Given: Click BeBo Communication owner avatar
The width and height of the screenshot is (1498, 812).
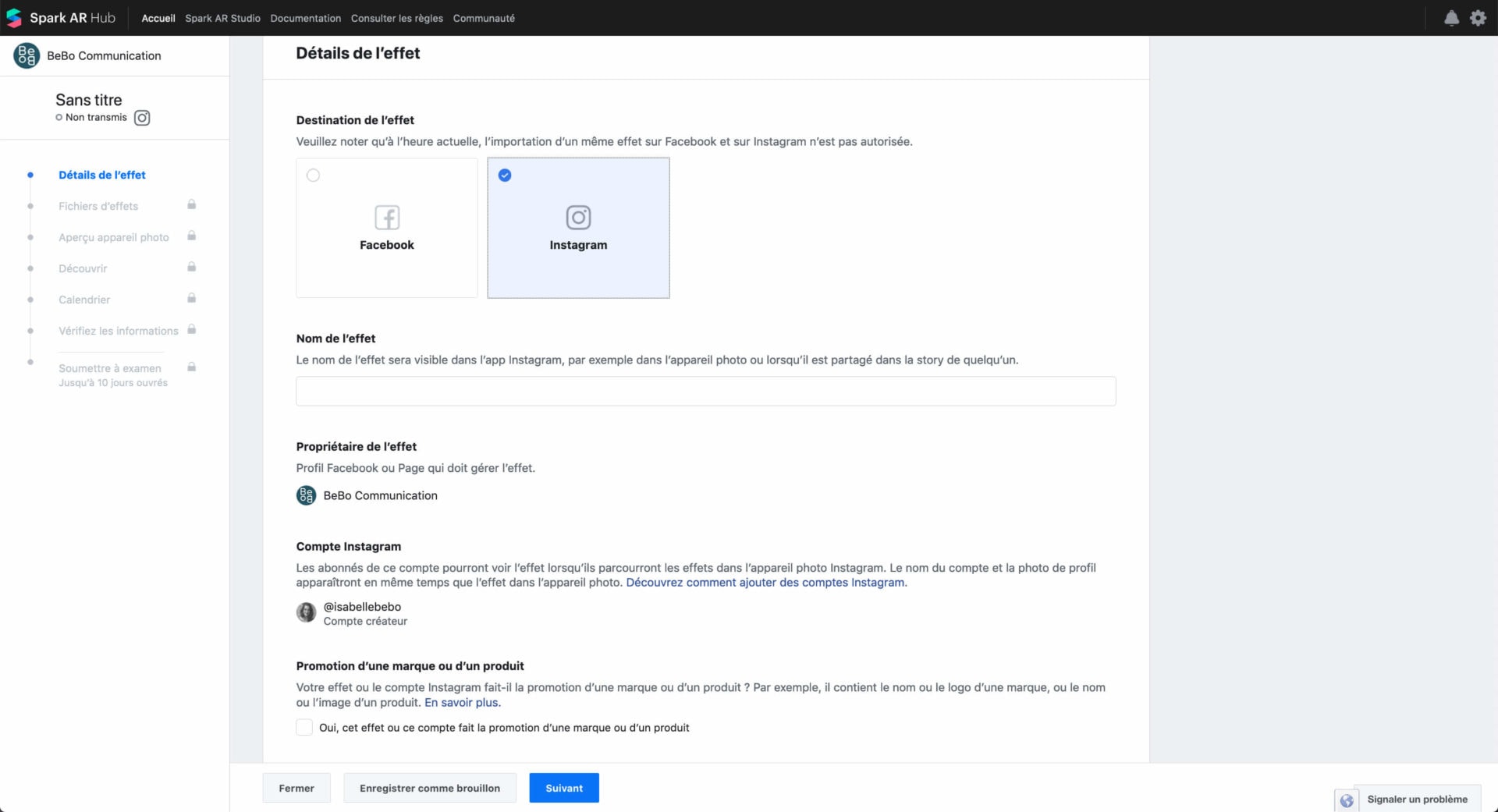Looking at the screenshot, I should point(306,495).
